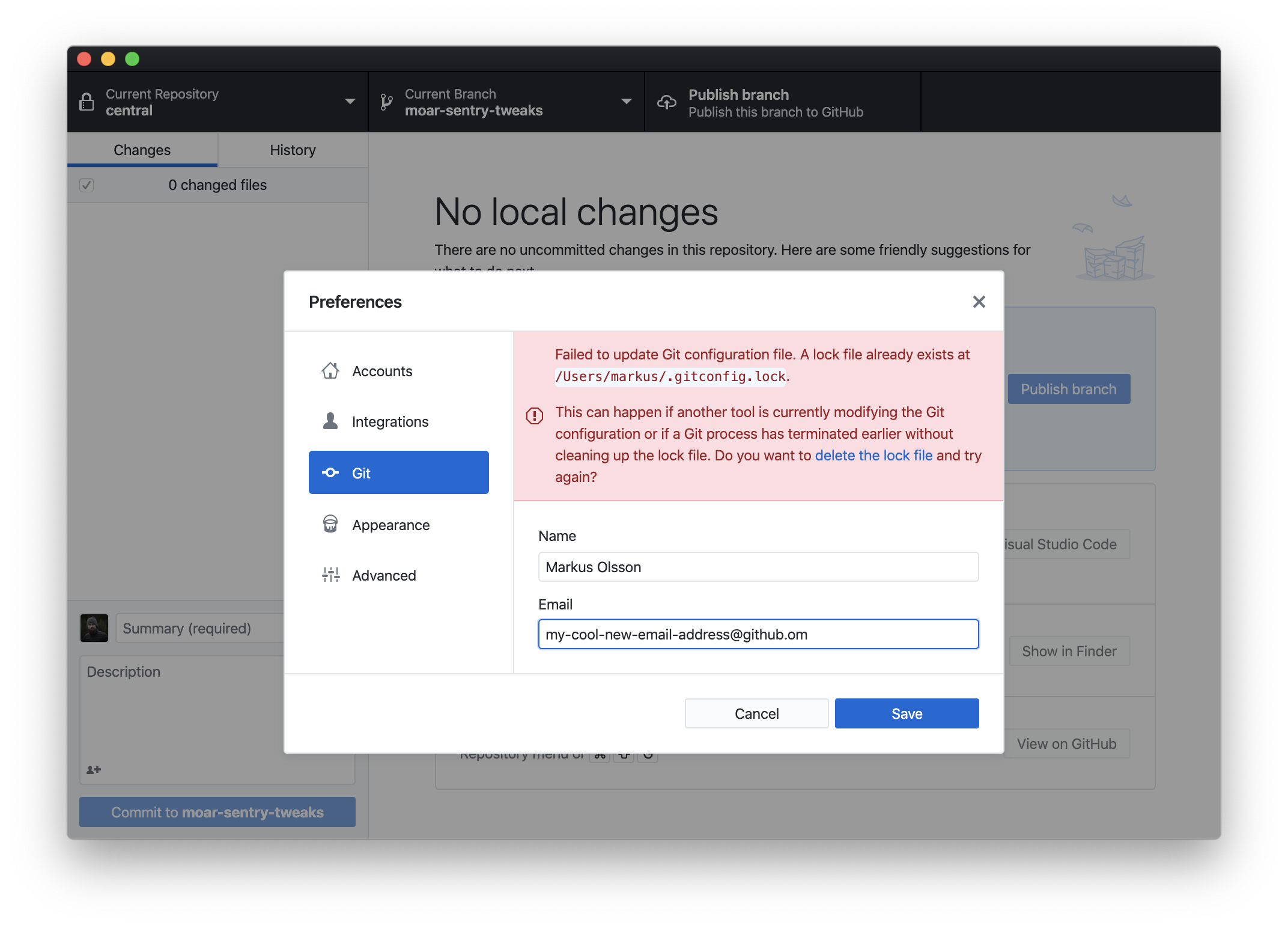The width and height of the screenshot is (1288, 928).
Task: Switch to the History tab
Action: pos(293,150)
